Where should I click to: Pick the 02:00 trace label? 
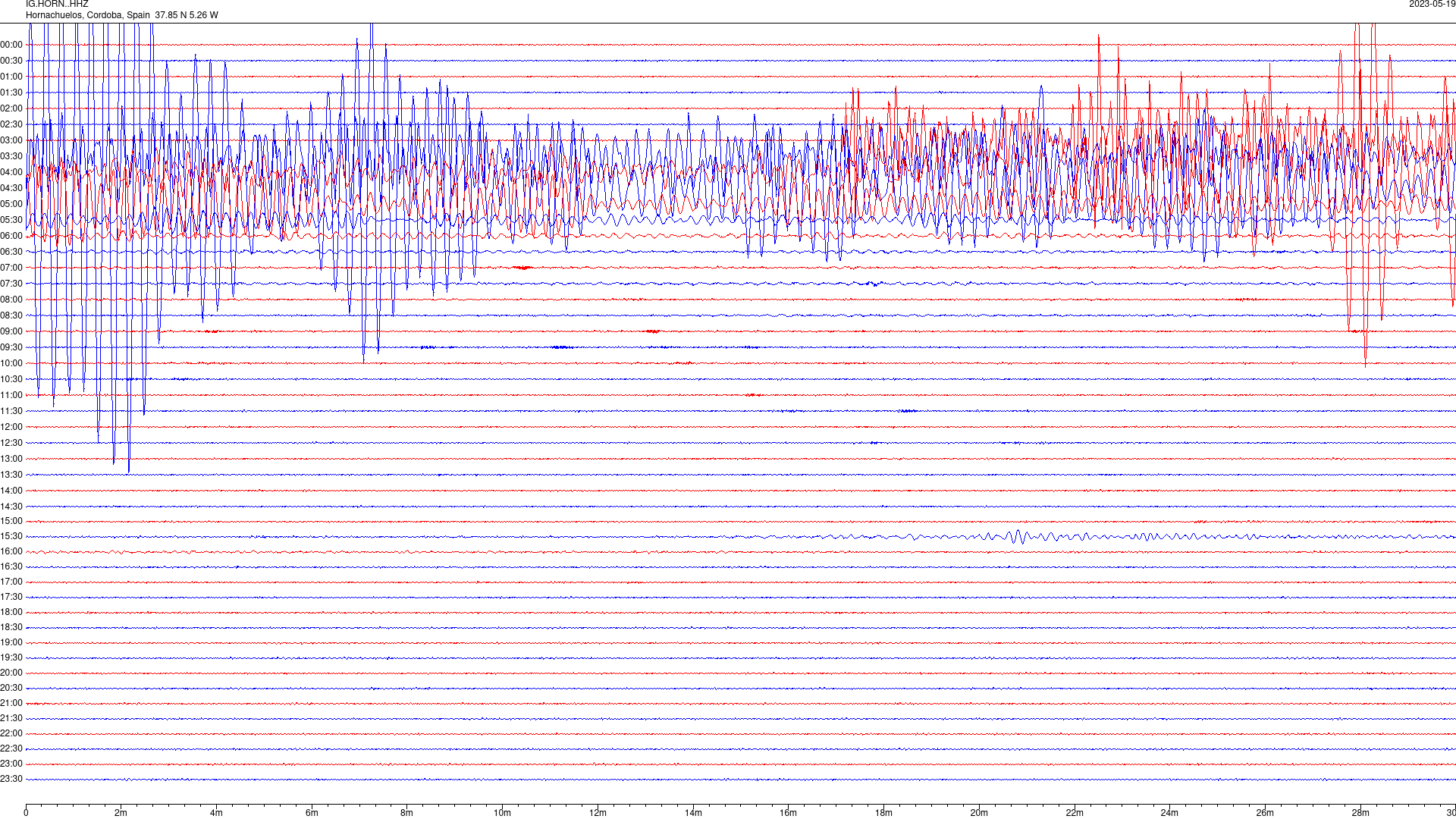tap(11, 108)
